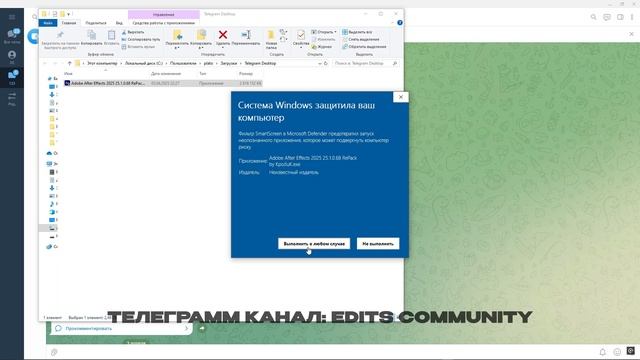Click 'Журнал' history item in ribbon

322,47
